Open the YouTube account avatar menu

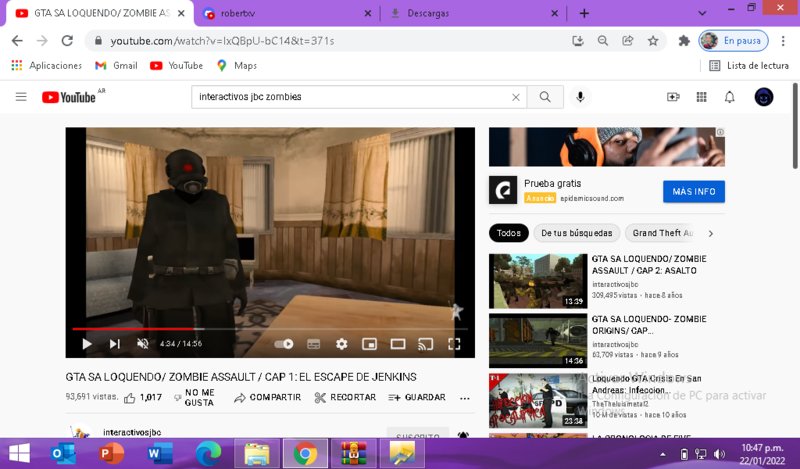click(x=764, y=97)
